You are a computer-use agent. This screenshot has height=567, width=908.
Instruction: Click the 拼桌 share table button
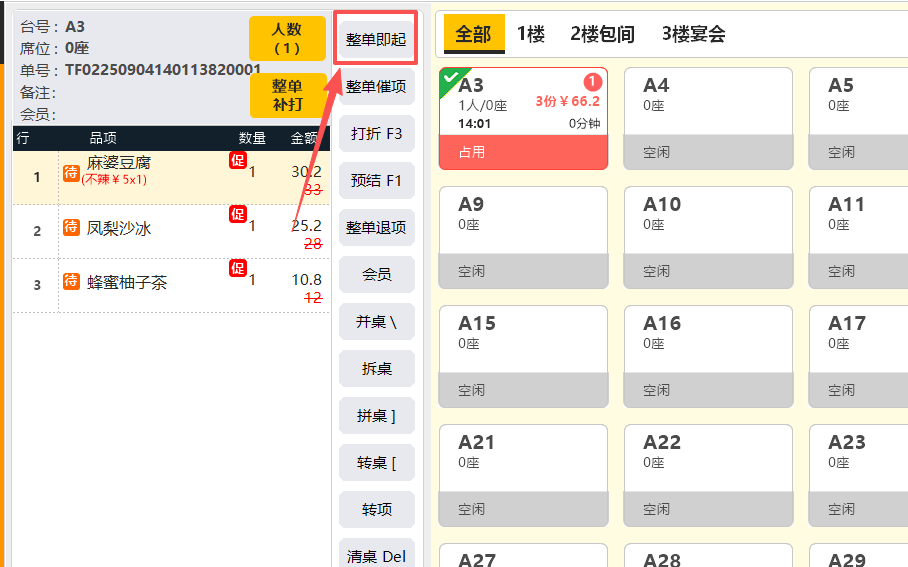[x=376, y=415]
